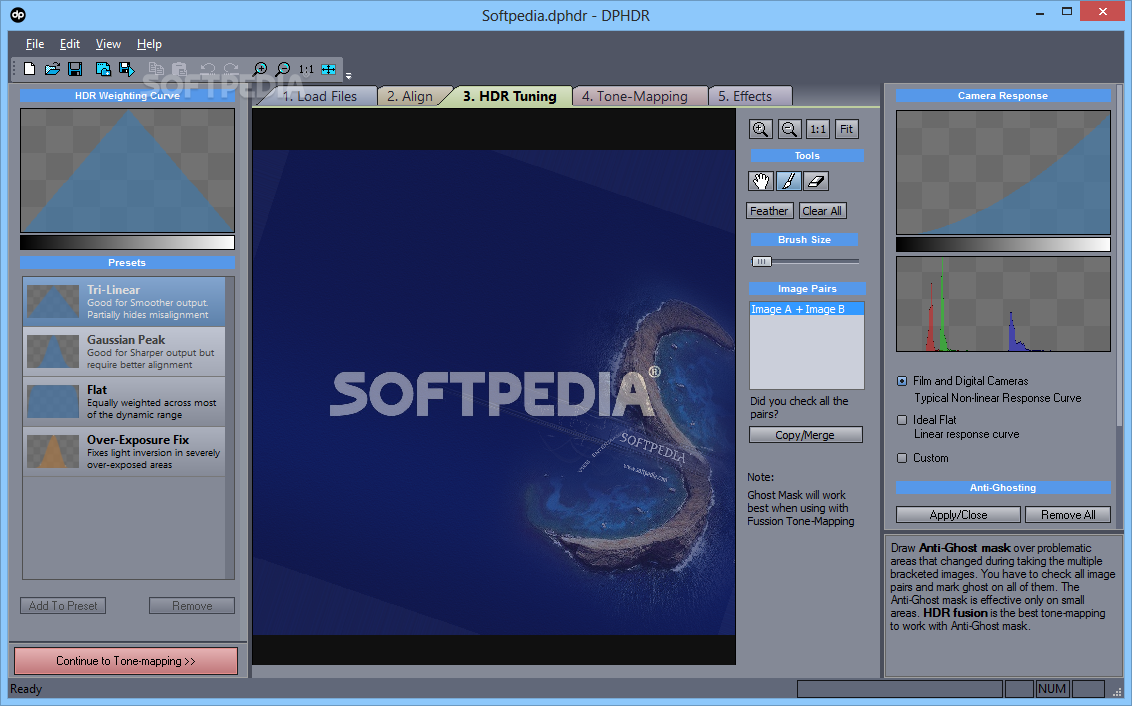Screen dimensions: 1132x706
Task: Click the Ready status text
Action: coord(26,689)
